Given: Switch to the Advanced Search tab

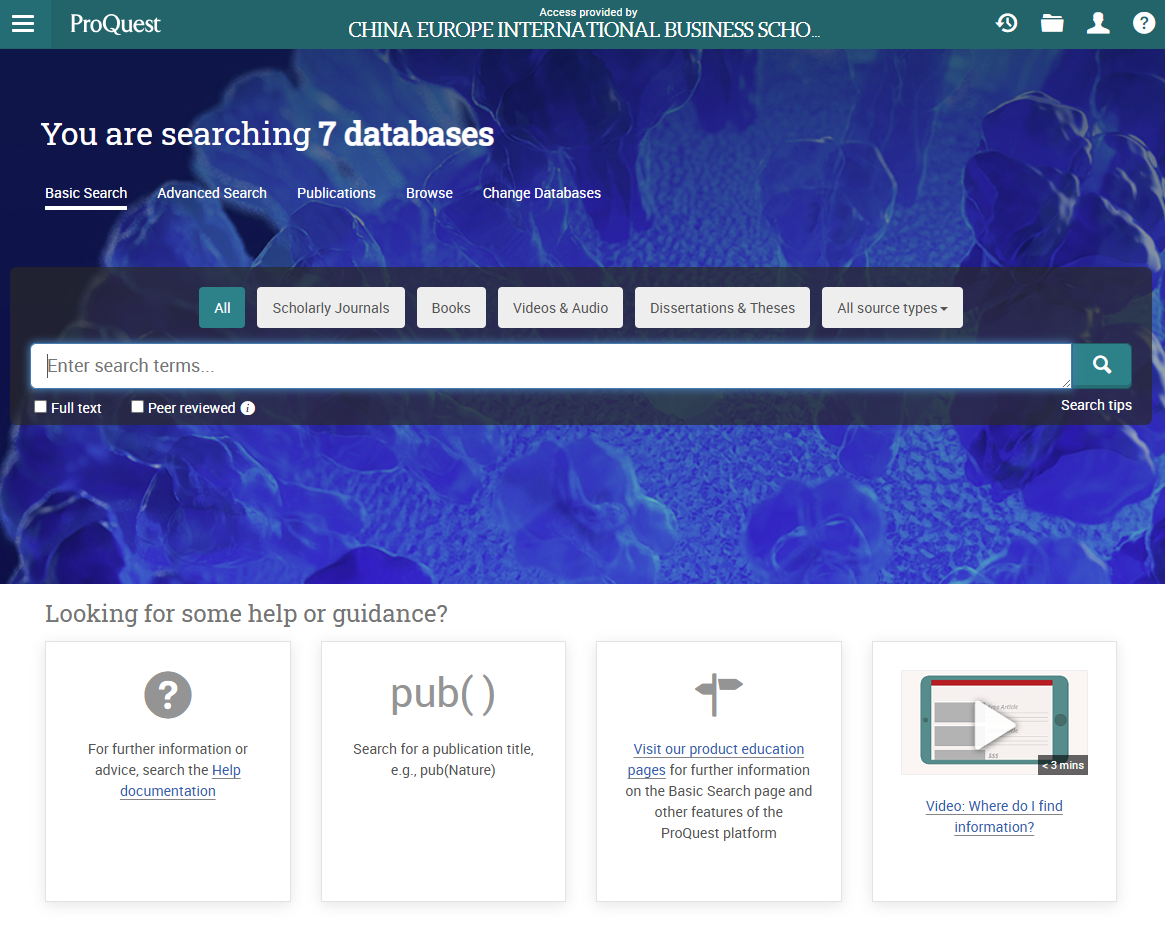Looking at the screenshot, I should pos(212,193).
